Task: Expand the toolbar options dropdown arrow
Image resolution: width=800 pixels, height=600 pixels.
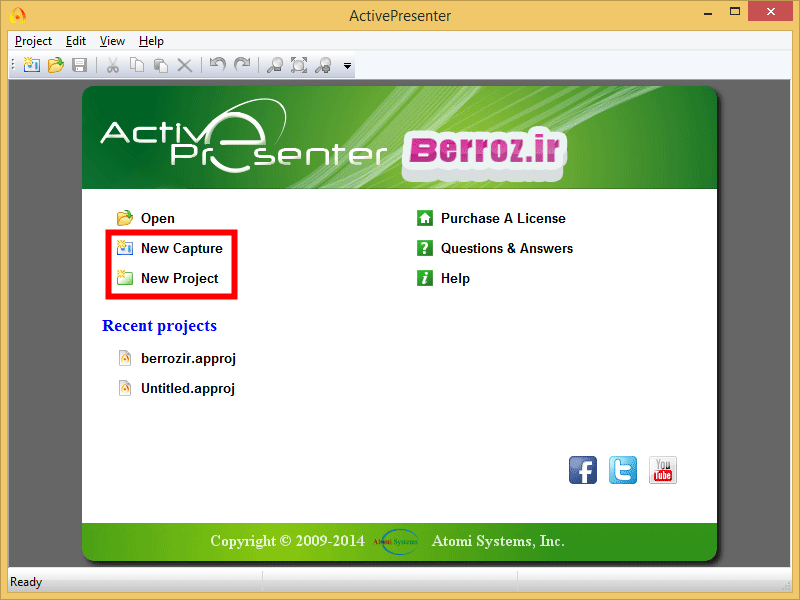Action: (347, 66)
